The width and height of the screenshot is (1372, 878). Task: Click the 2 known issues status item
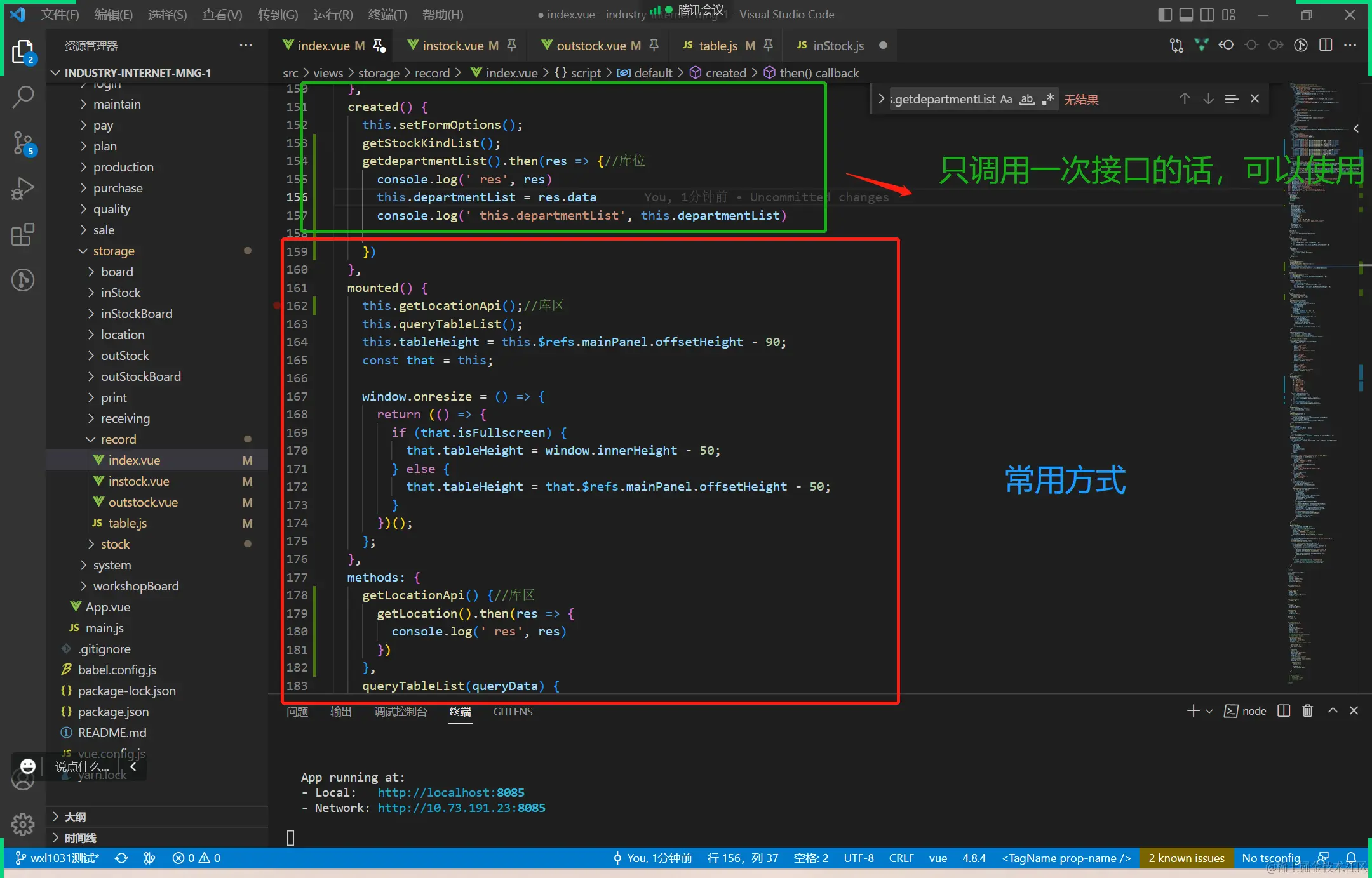tap(1186, 858)
